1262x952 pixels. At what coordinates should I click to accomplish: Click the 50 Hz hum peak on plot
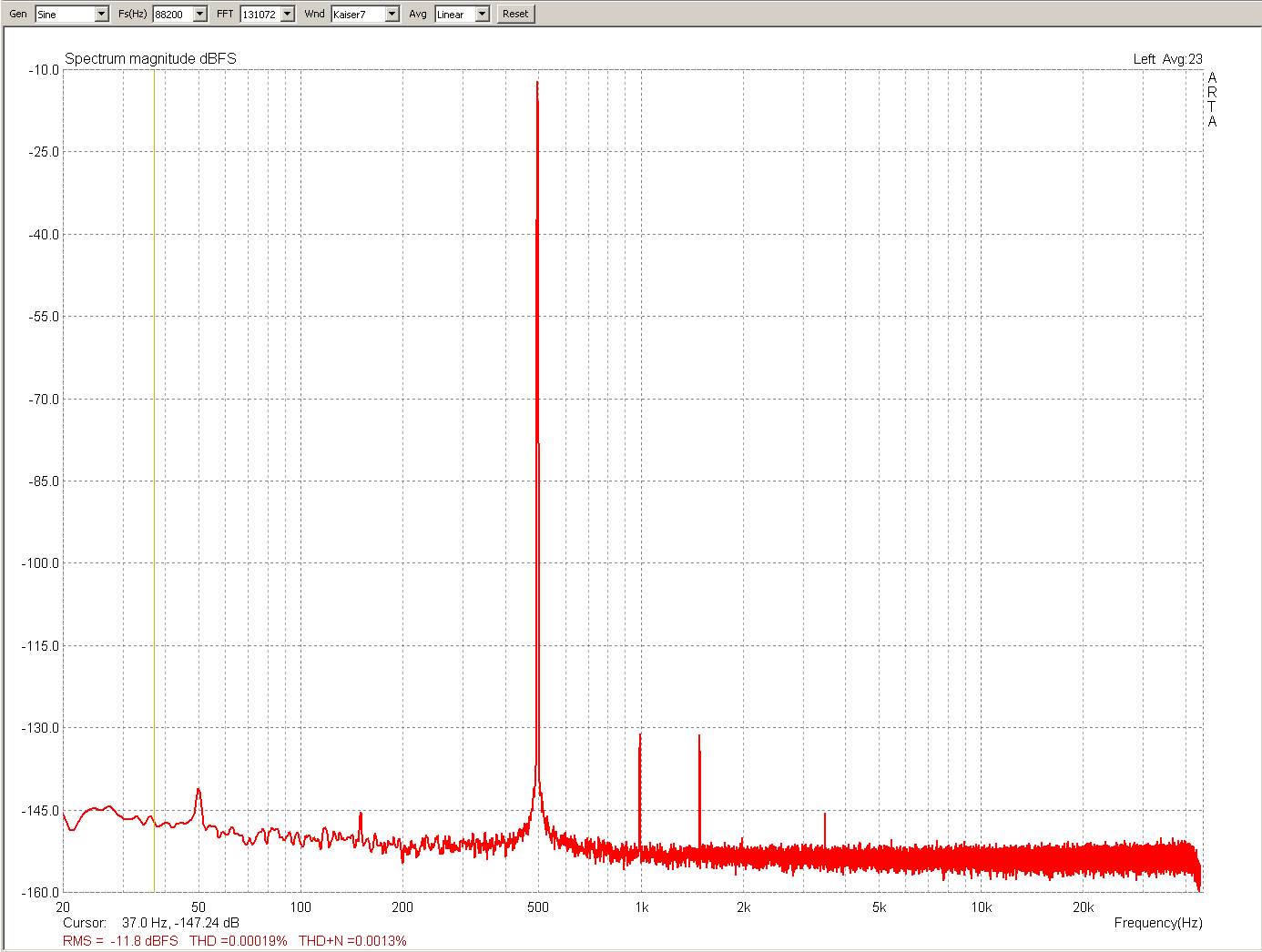(198, 790)
